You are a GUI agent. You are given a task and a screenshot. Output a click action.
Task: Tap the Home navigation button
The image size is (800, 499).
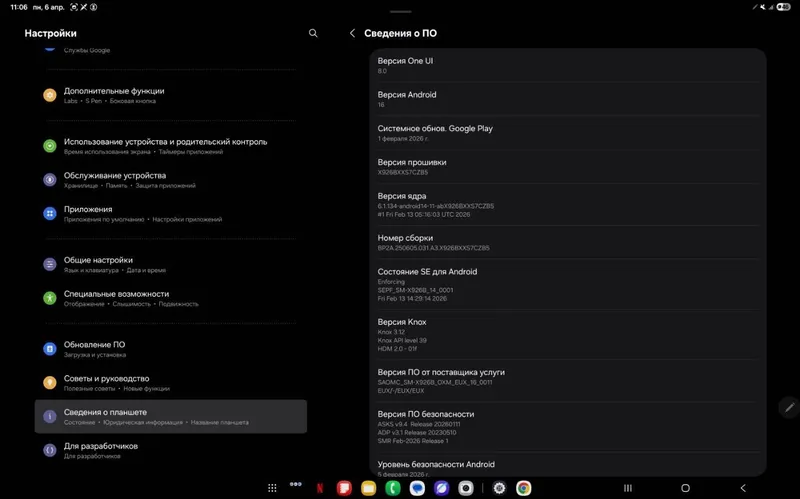coord(685,488)
